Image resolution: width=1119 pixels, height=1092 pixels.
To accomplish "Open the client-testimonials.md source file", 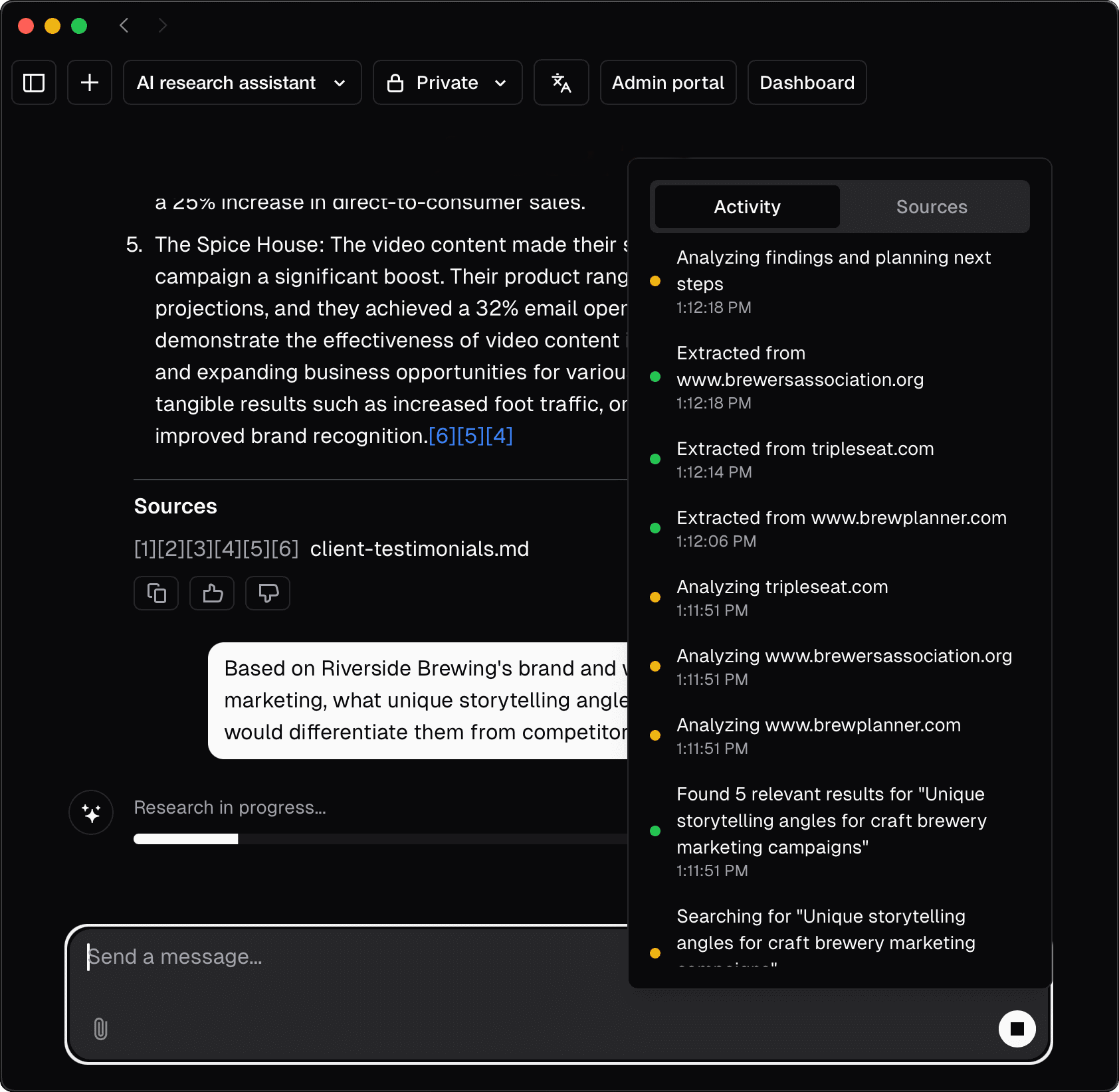I will (419, 549).
